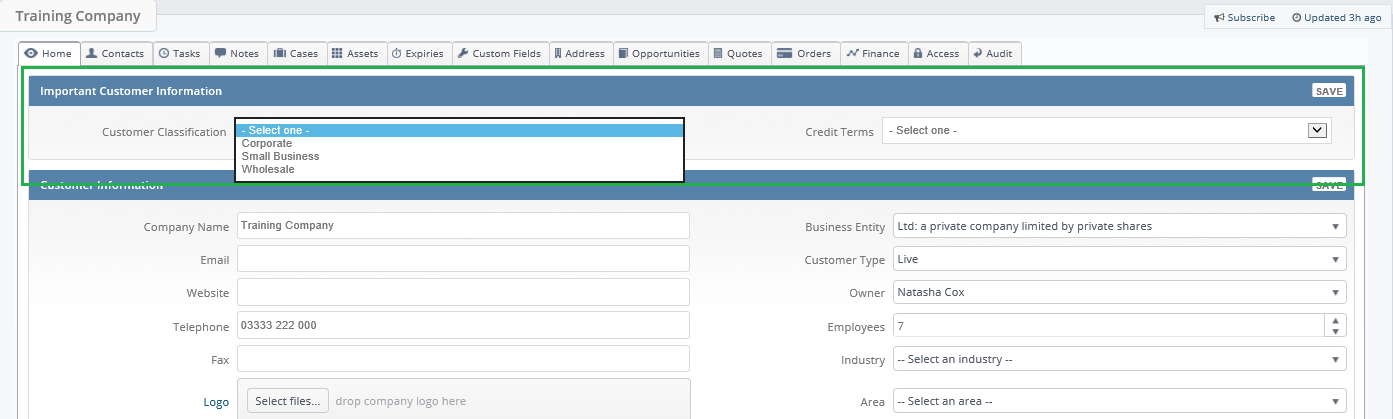Screen dimensions: 1393x419
Task: Open the Custom Fields tab
Action: pyautogui.click(x=500, y=53)
